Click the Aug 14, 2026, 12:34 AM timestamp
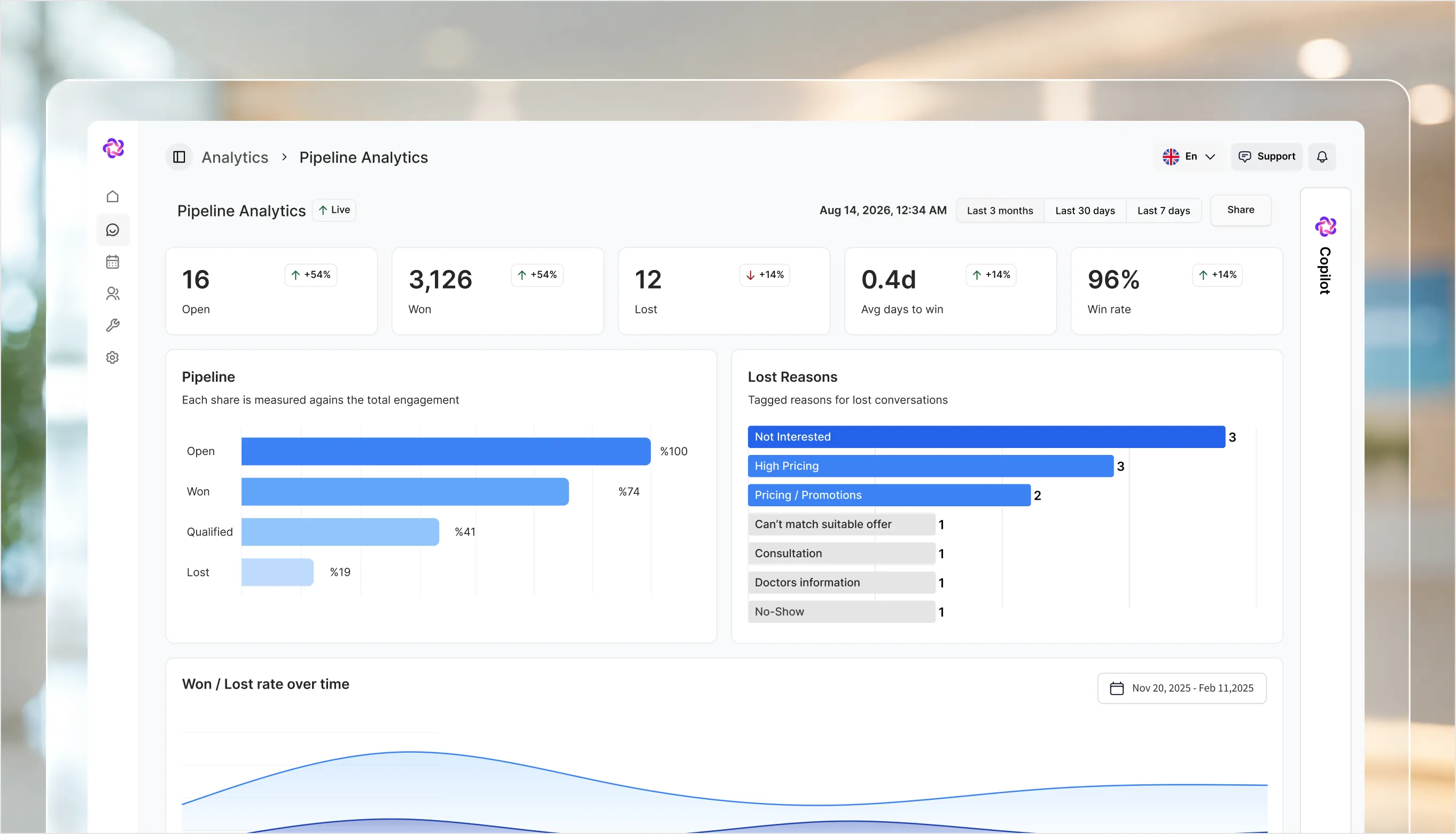This screenshot has height=834, width=1456. [883, 210]
